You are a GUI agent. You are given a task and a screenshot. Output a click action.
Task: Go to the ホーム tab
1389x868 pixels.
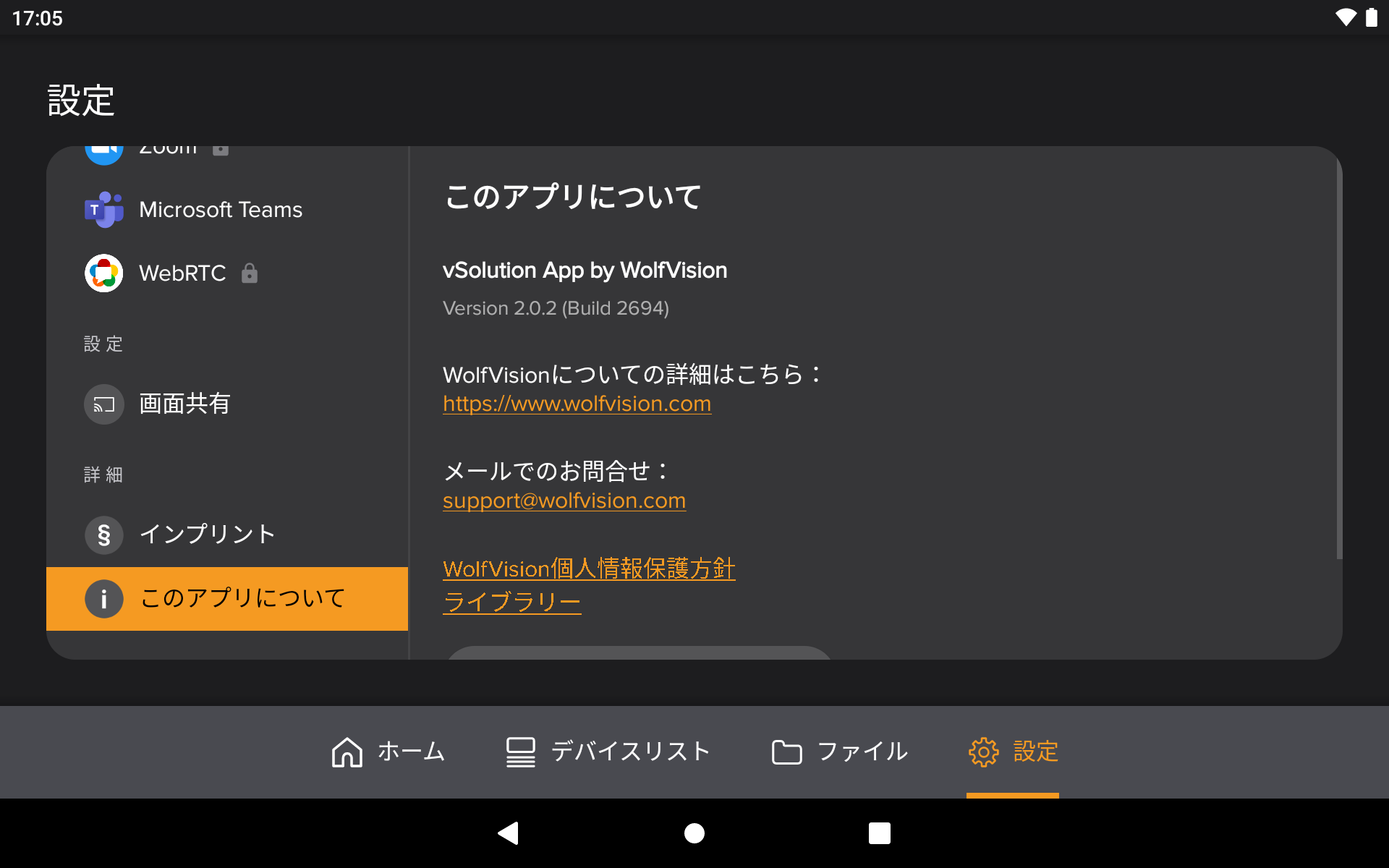tap(388, 752)
